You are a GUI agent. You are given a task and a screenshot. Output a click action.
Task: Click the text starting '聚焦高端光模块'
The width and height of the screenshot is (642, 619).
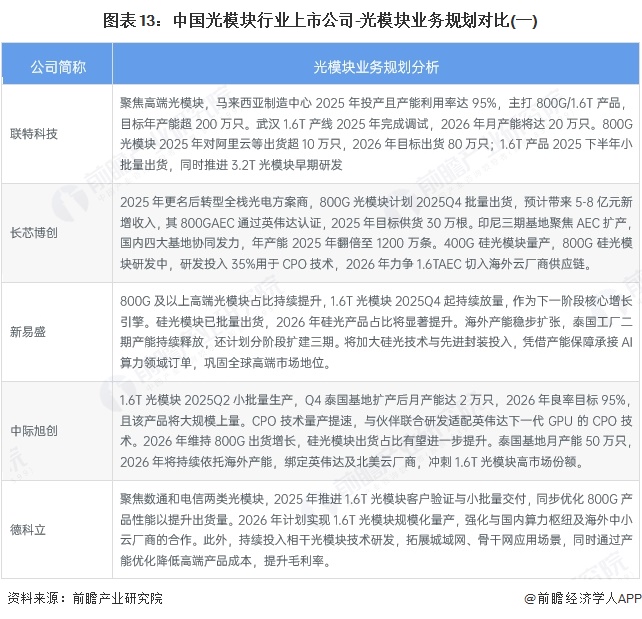(x=376, y=134)
